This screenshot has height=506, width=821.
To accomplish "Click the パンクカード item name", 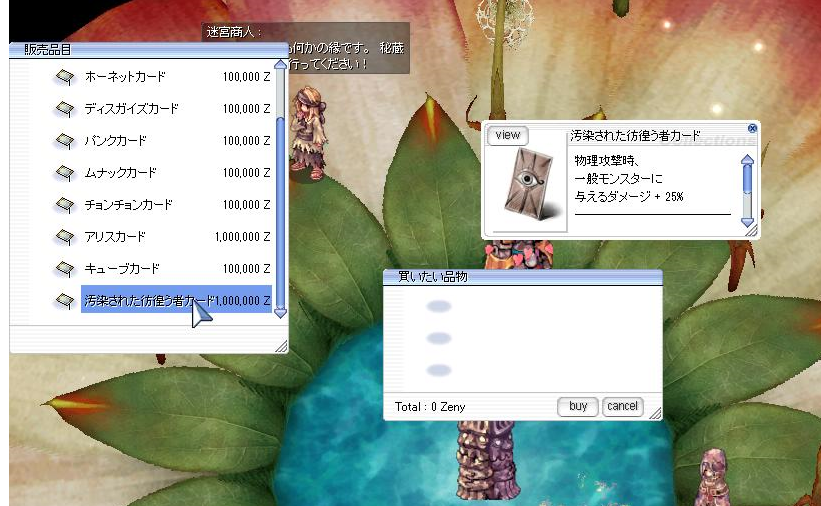I will coord(115,141).
